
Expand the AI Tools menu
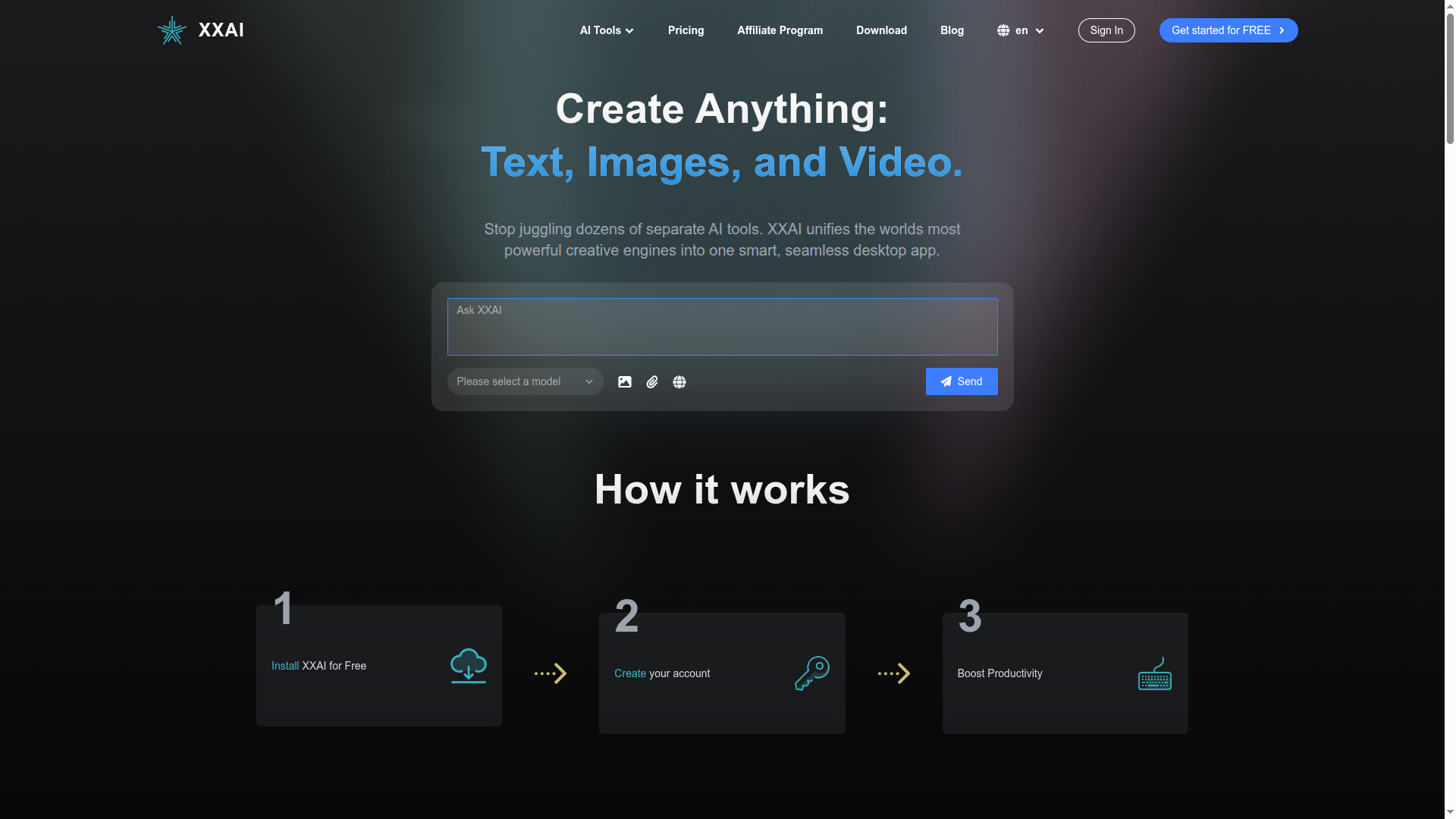(607, 30)
